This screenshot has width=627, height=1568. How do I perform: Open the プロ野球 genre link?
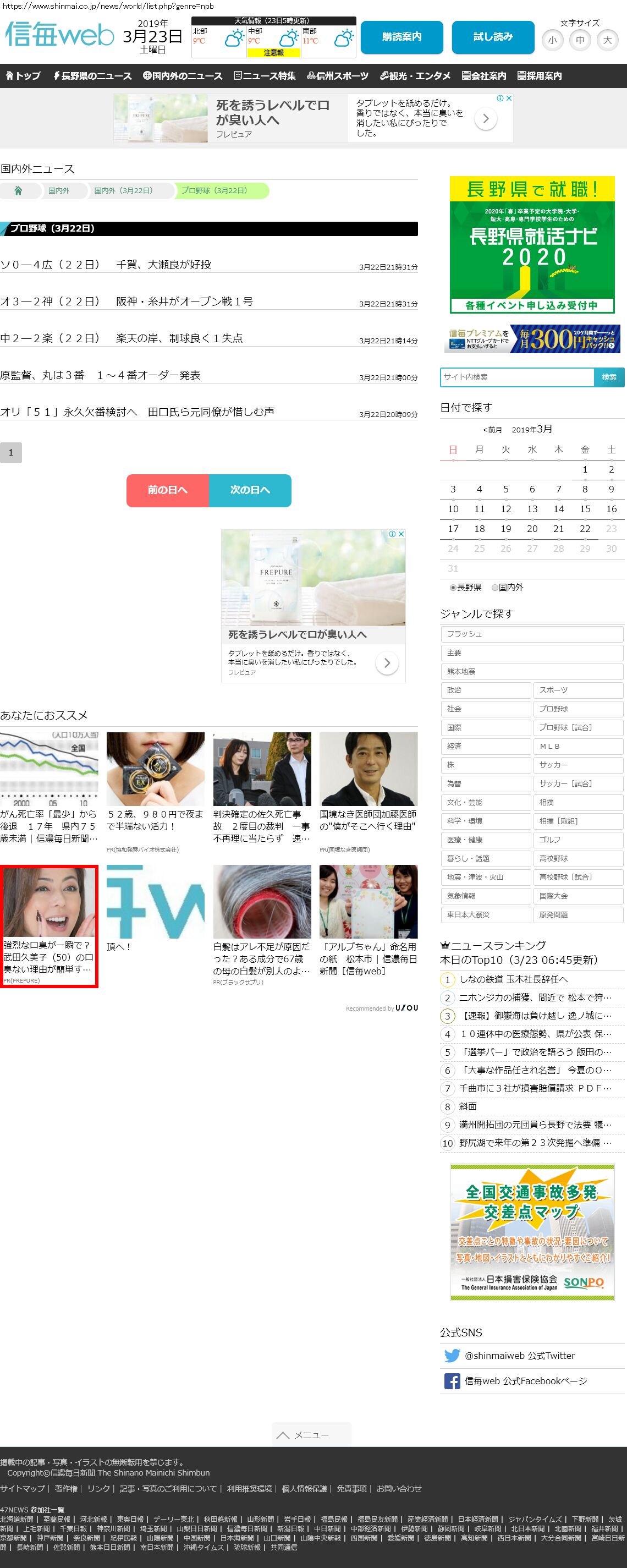tap(577, 709)
